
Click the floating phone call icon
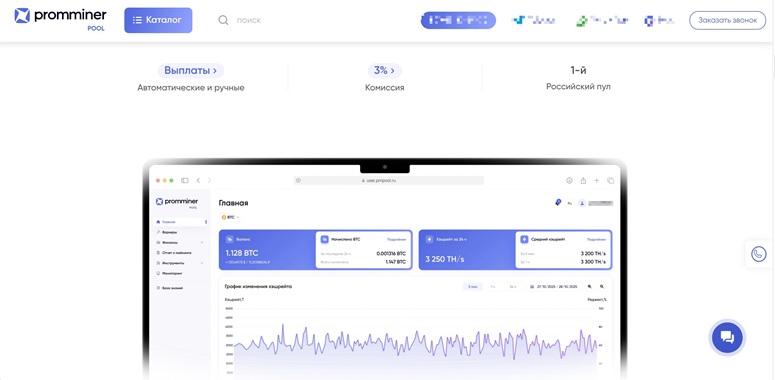758,254
